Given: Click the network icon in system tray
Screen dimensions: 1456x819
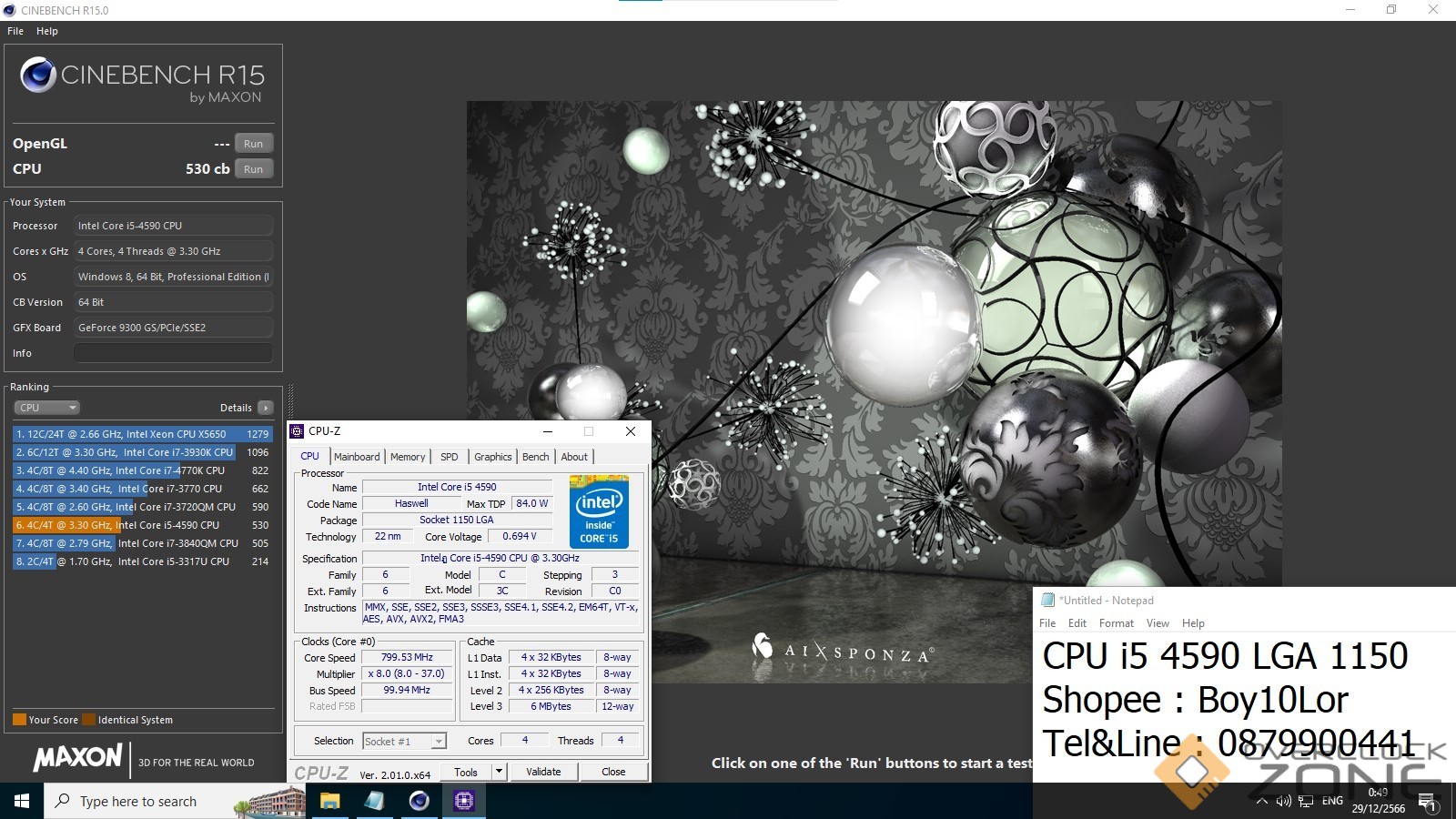Looking at the screenshot, I should point(1306,801).
